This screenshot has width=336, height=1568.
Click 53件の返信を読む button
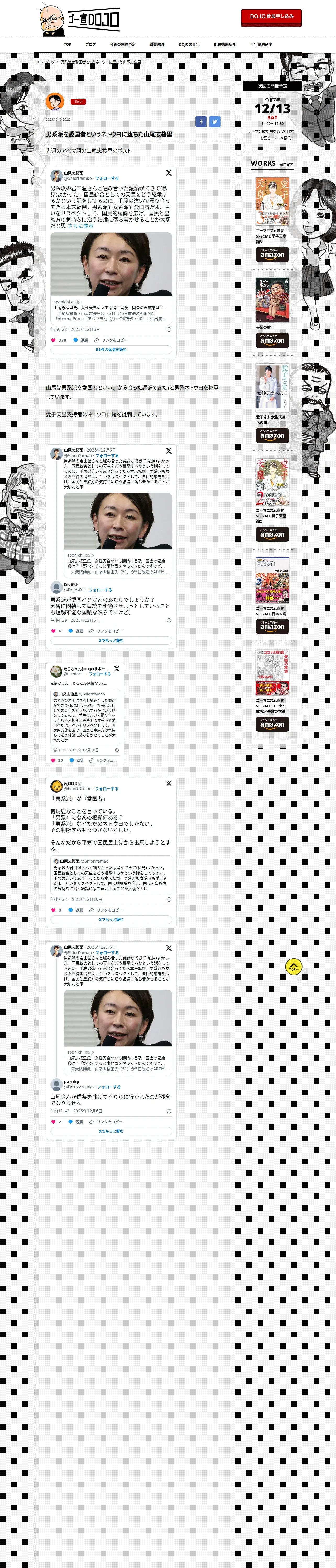click(111, 350)
